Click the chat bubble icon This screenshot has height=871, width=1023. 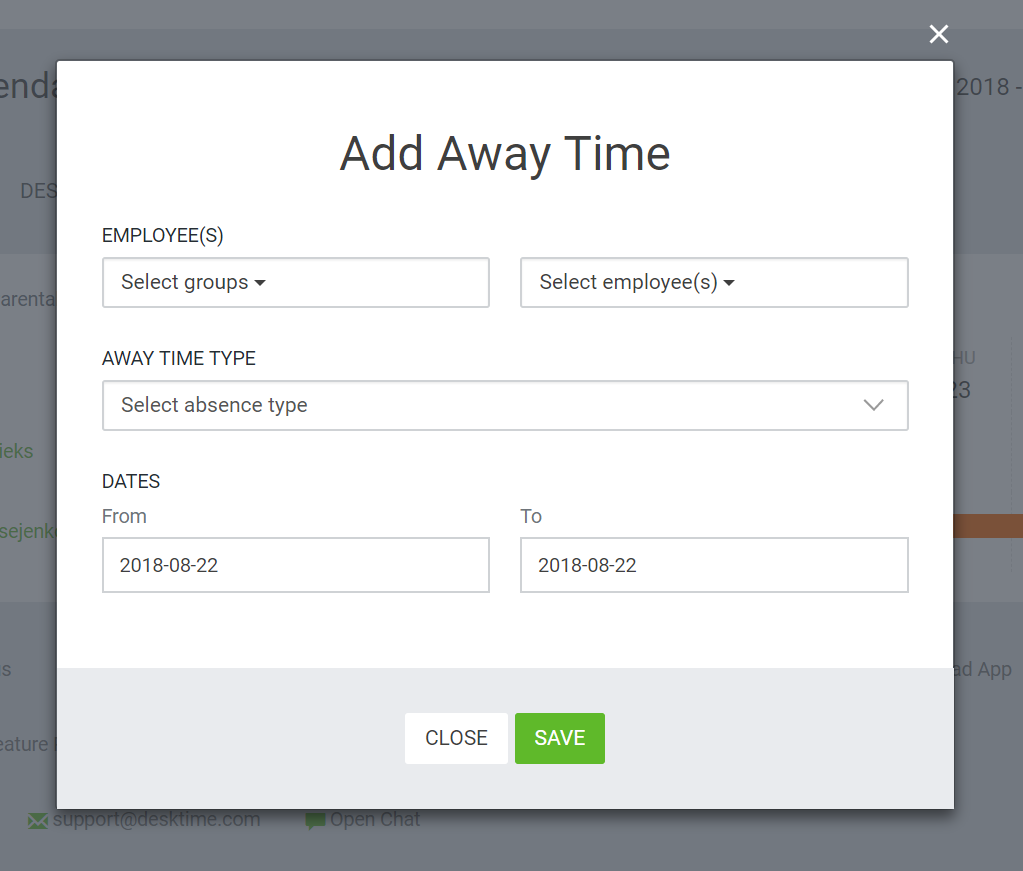tap(315, 821)
